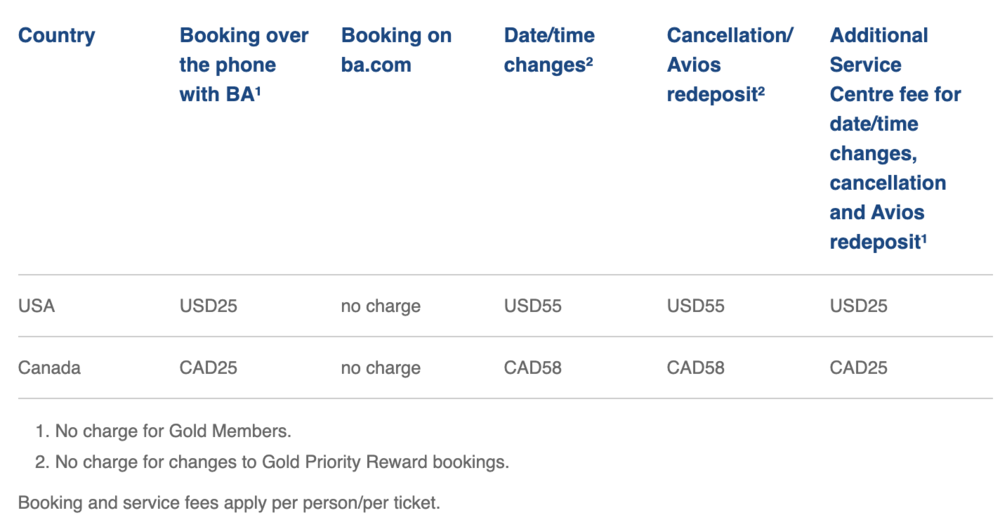Click the Canada row label
Viewport: 1000px width, 527px height.
tap(49, 368)
